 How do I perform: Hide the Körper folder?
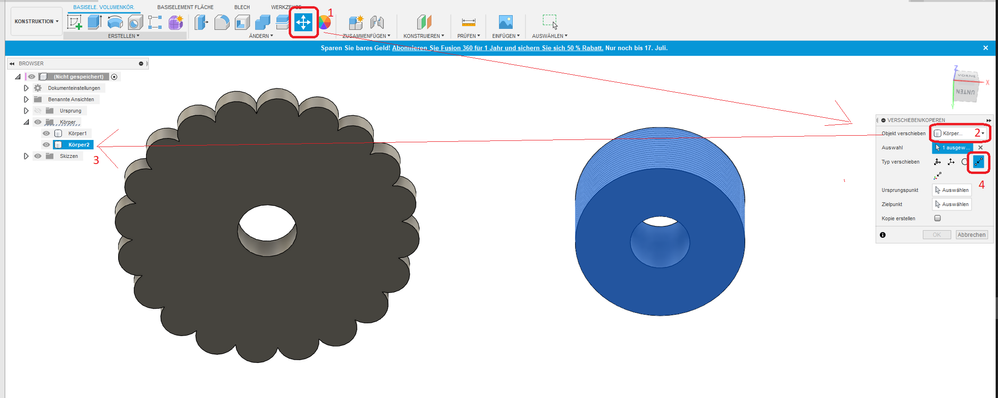[x=37, y=122]
